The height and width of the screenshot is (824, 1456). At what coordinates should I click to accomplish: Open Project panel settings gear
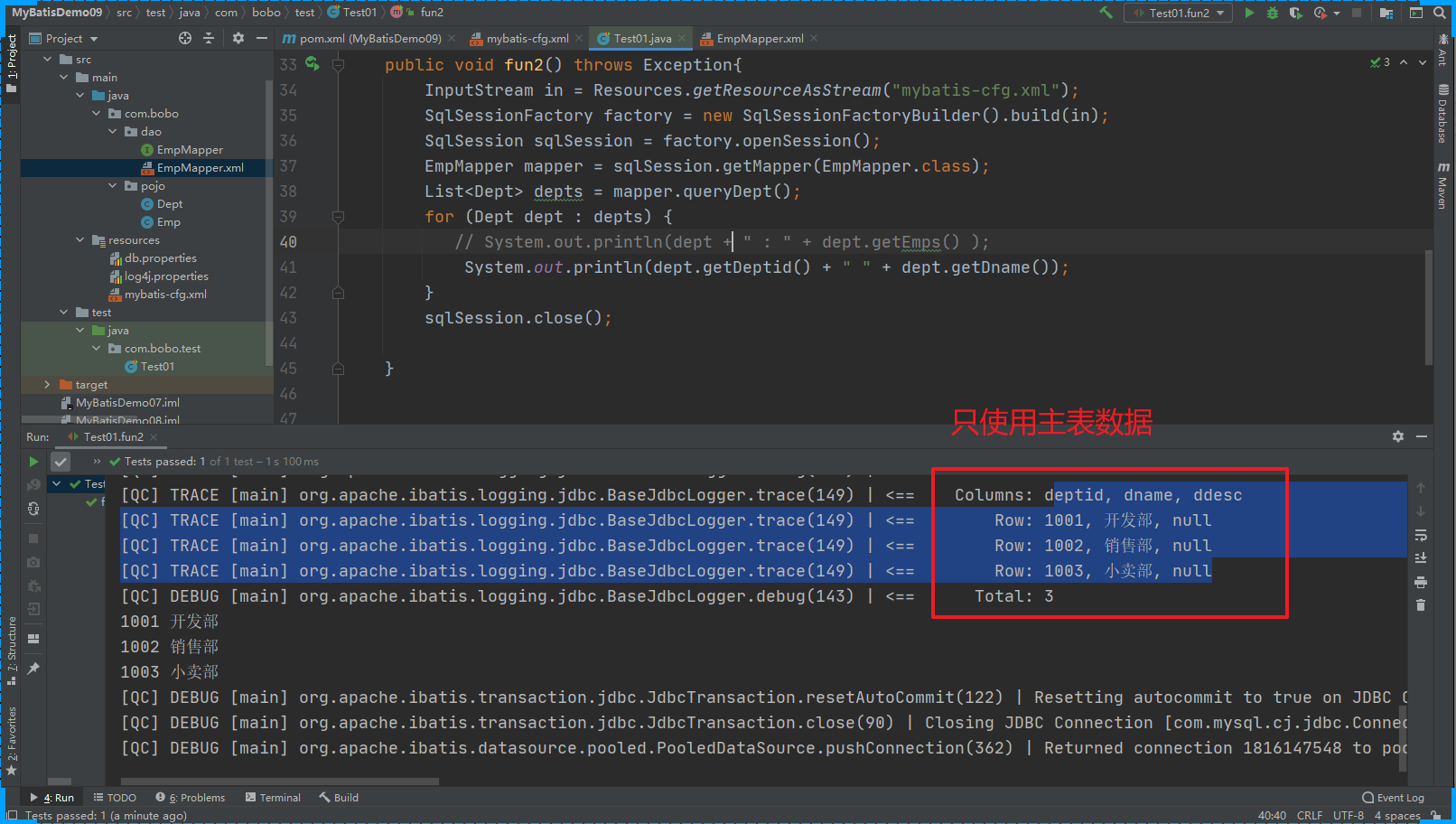[x=238, y=38]
